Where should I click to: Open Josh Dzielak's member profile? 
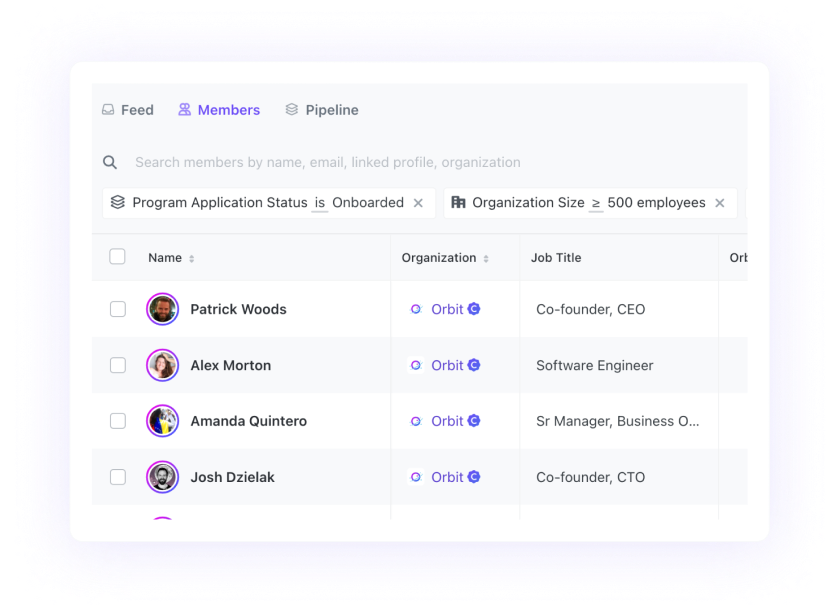[232, 477]
